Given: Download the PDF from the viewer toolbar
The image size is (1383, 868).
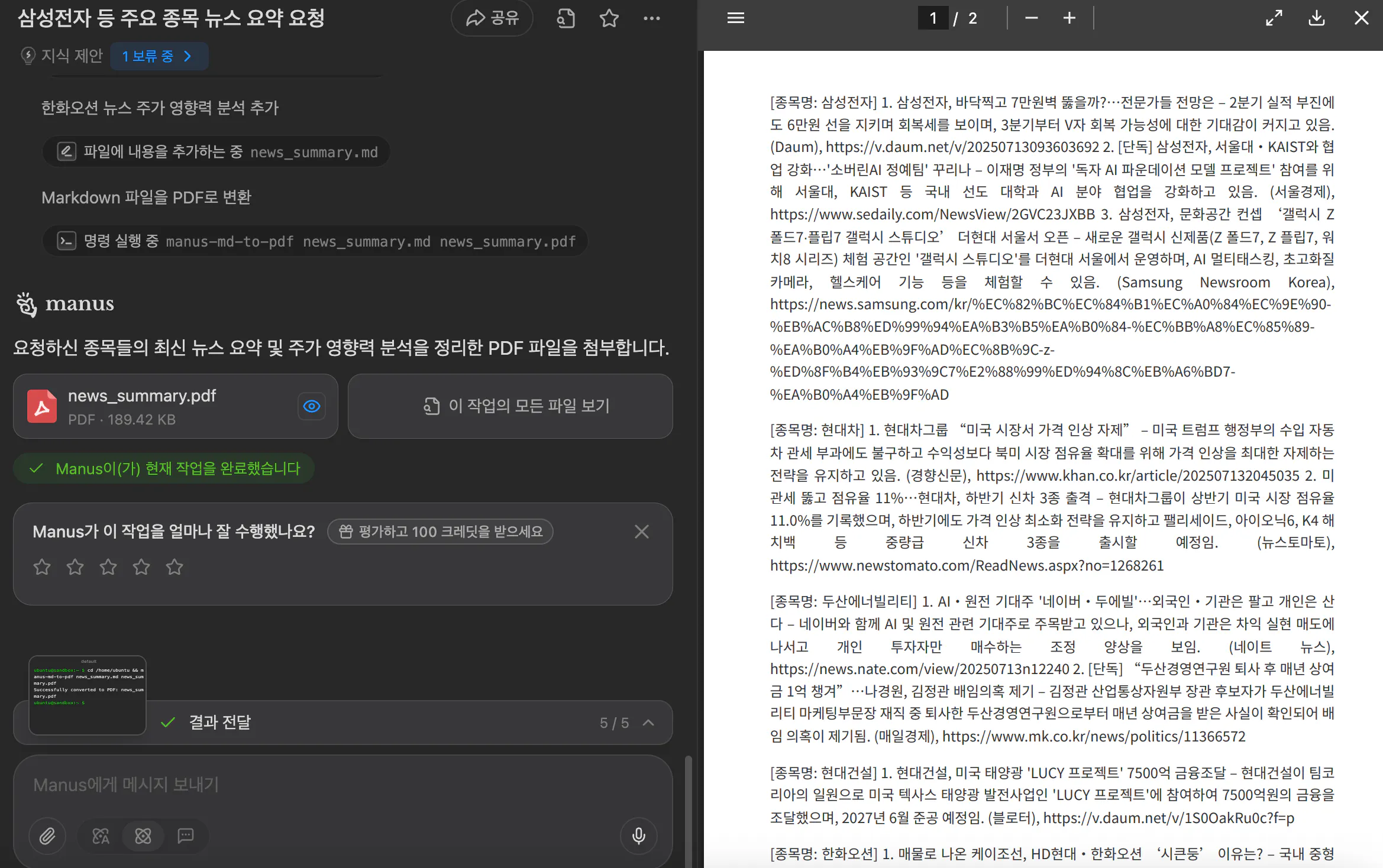Looking at the screenshot, I should click(1316, 18).
